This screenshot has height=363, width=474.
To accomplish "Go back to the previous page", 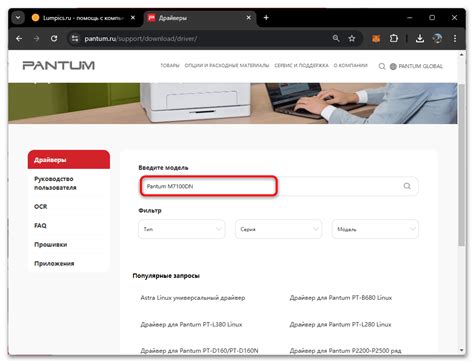I will point(19,39).
